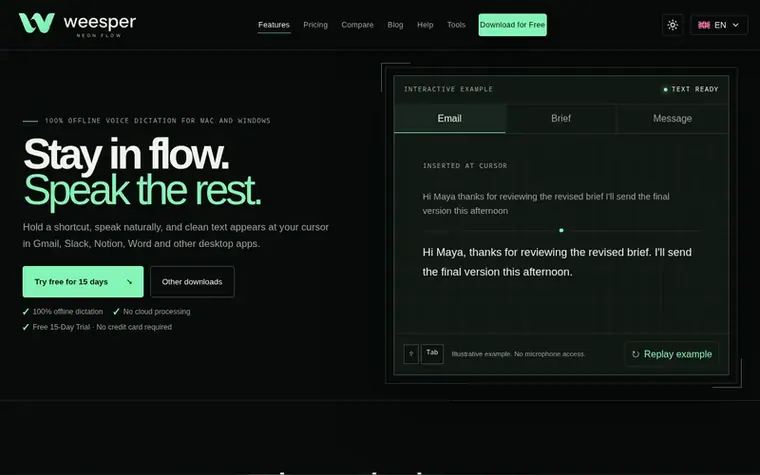Click the INTERACTIVE EXAMPLE label
The width and height of the screenshot is (760, 475).
pos(448,89)
